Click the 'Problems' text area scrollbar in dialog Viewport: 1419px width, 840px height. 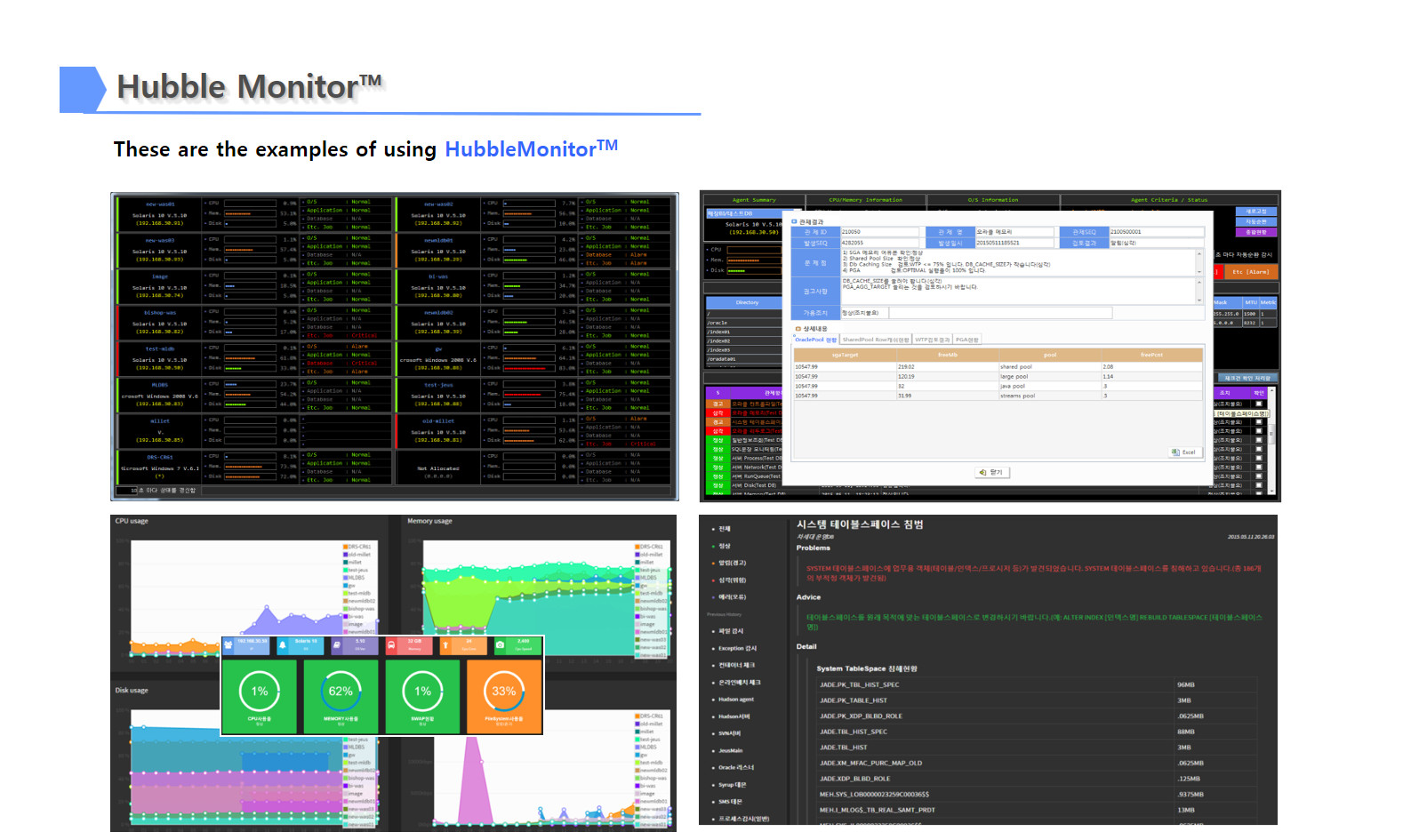(x=1199, y=262)
